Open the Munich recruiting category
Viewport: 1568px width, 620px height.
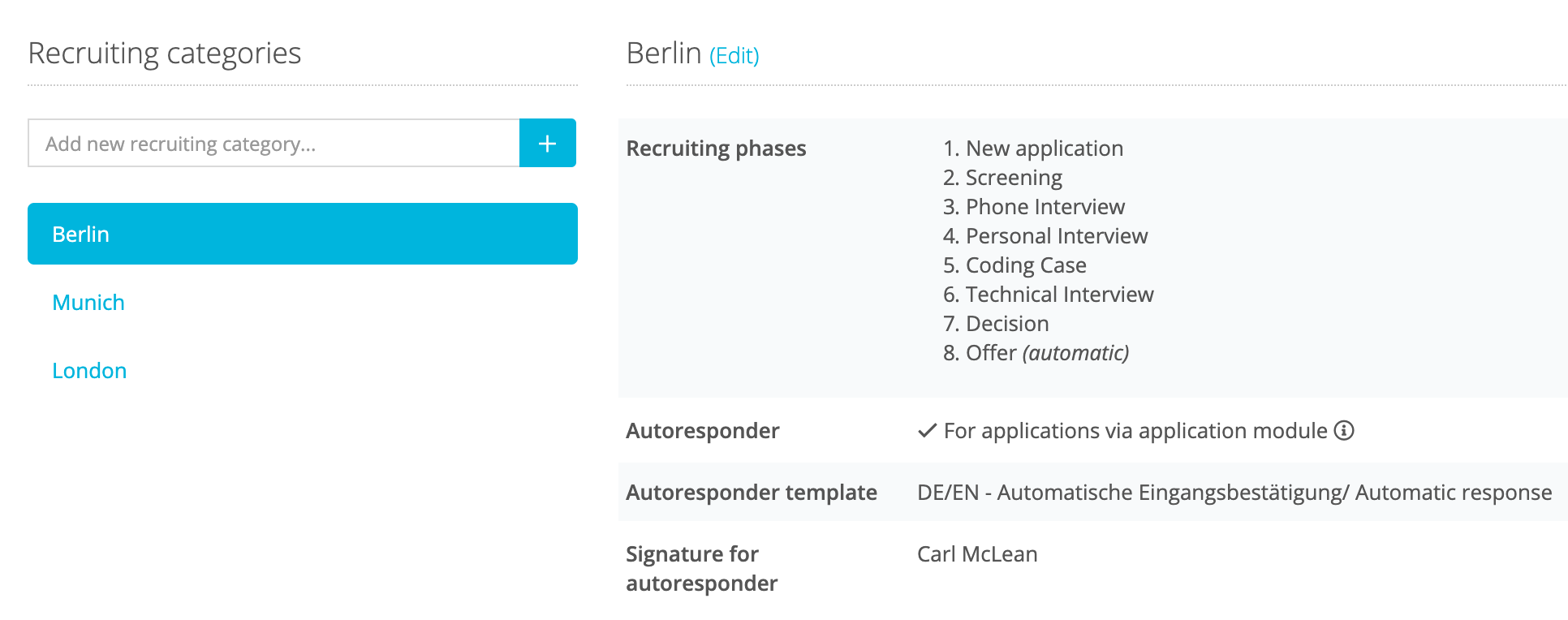tap(88, 302)
